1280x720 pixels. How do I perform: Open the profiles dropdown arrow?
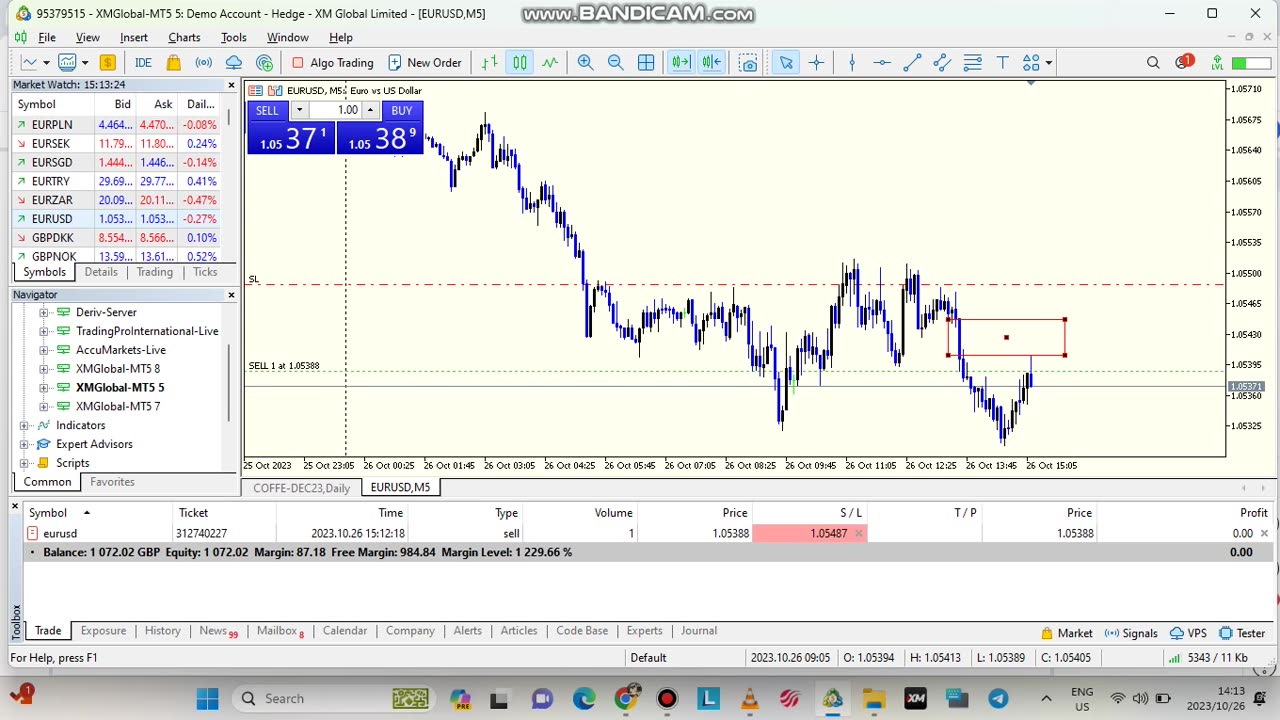click(x=85, y=62)
